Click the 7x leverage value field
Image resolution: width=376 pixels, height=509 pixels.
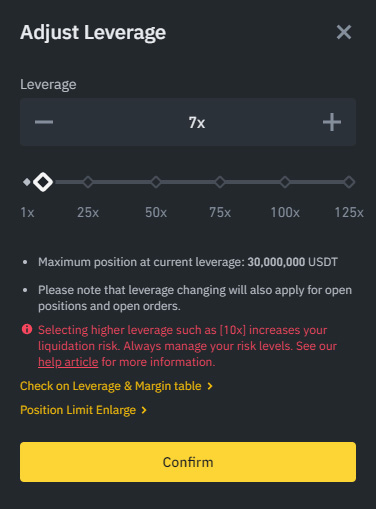197,122
